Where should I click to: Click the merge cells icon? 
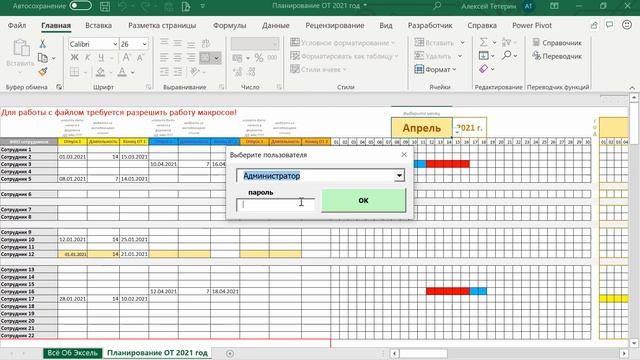coord(205,58)
